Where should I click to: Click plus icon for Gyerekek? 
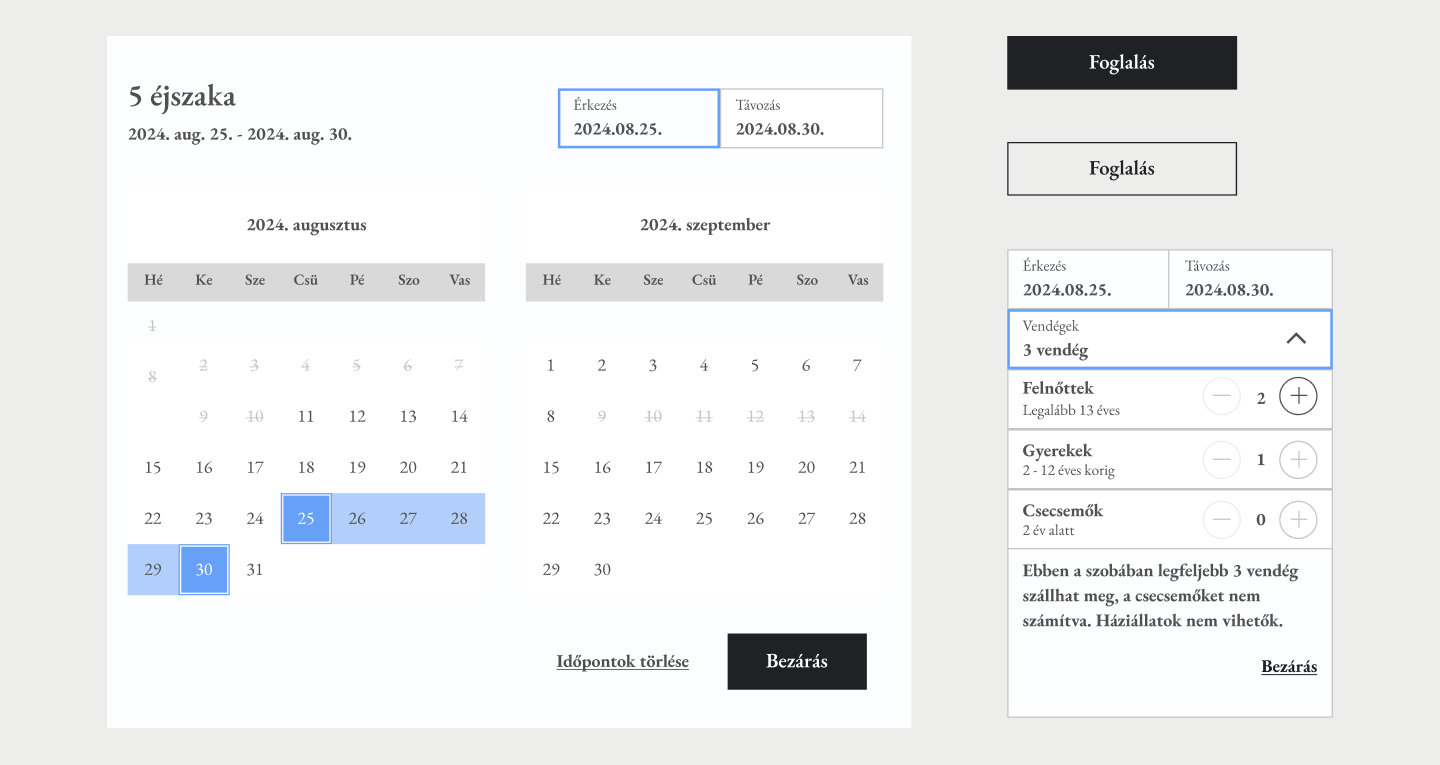tap(1298, 459)
